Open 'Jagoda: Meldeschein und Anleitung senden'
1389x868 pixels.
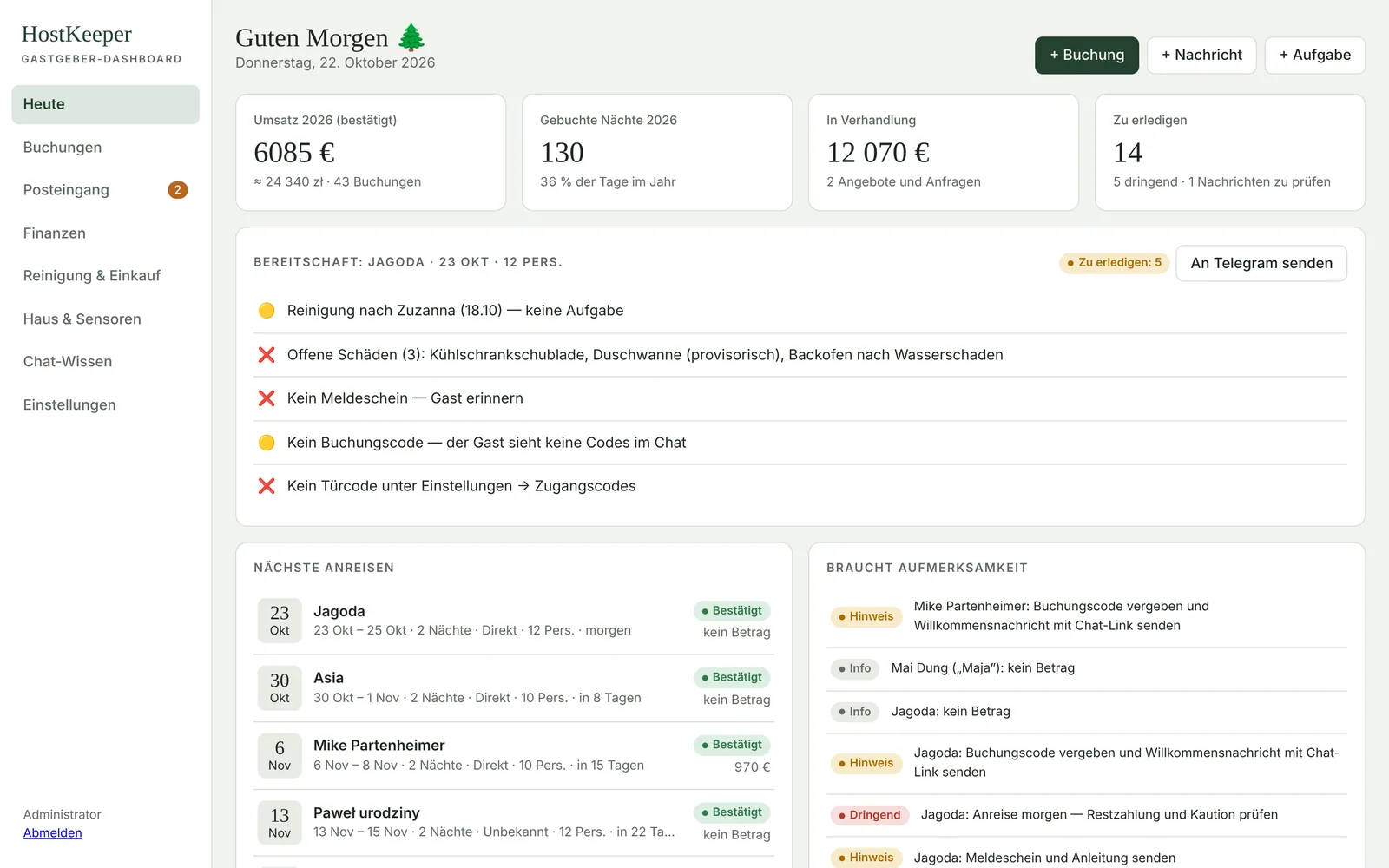(1044, 858)
